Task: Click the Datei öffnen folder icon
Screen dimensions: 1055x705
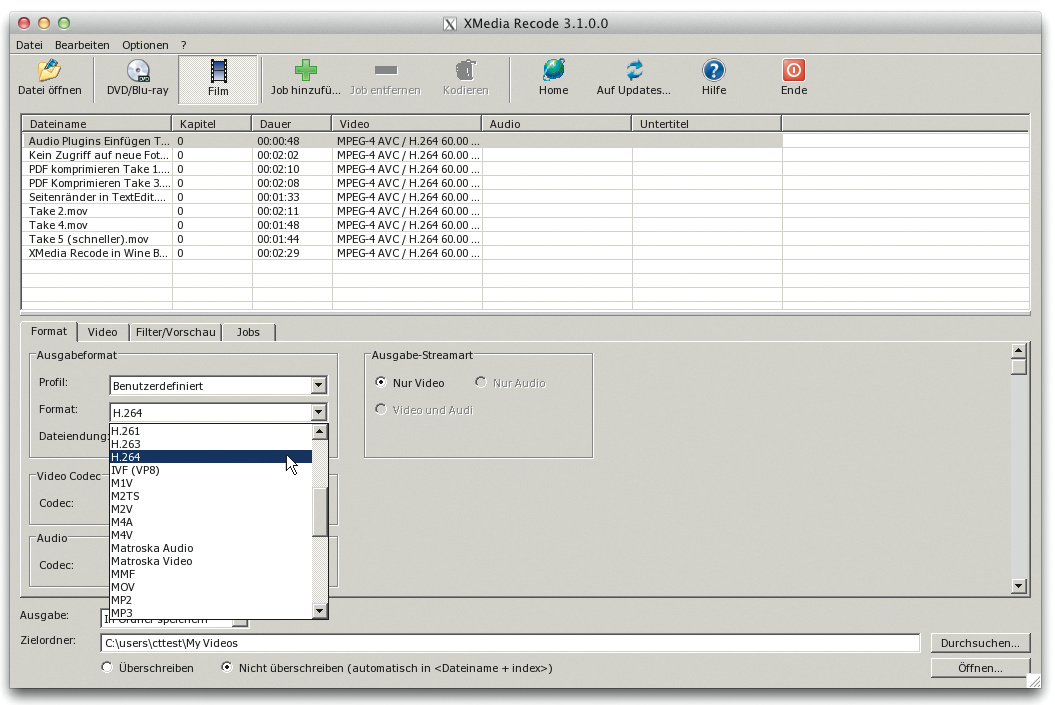Action: 49,71
